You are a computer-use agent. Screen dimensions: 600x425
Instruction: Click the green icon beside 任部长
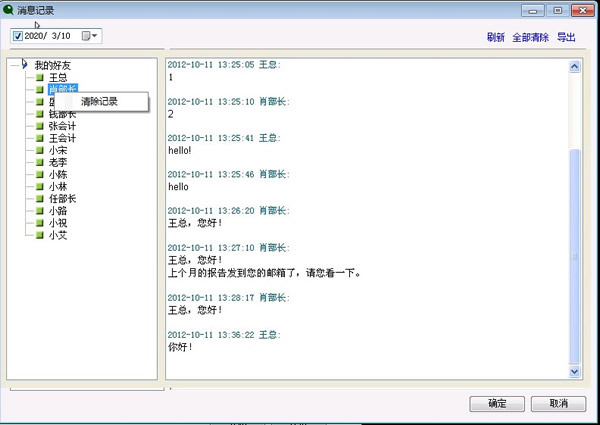41,198
